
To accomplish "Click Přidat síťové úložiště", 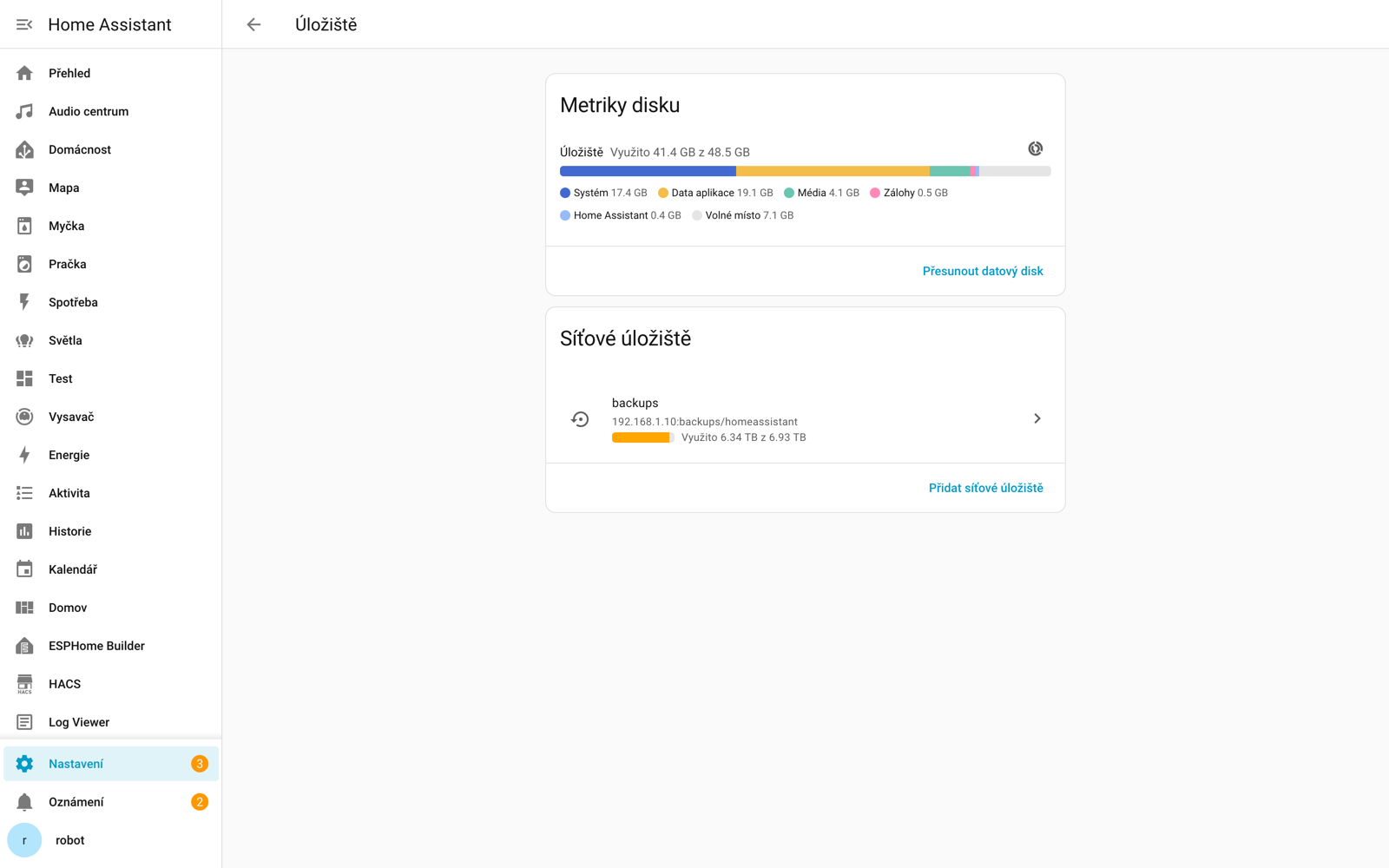I will [x=986, y=488].
